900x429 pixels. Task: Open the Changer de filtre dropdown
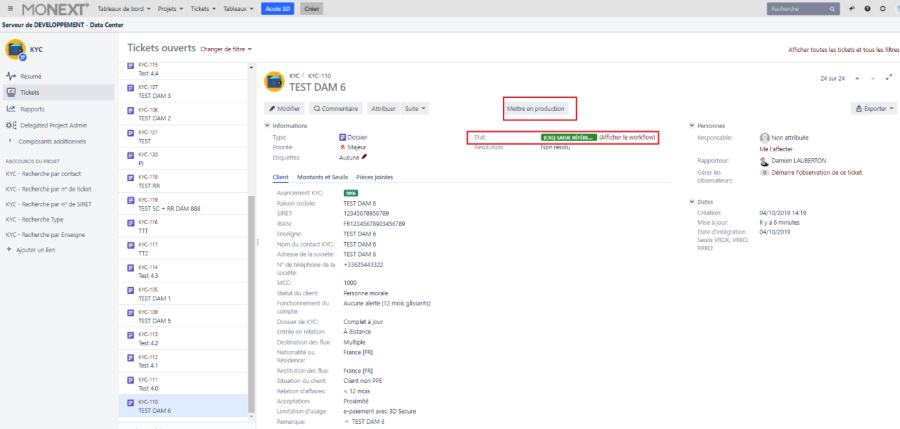click(x=227, y=49)
